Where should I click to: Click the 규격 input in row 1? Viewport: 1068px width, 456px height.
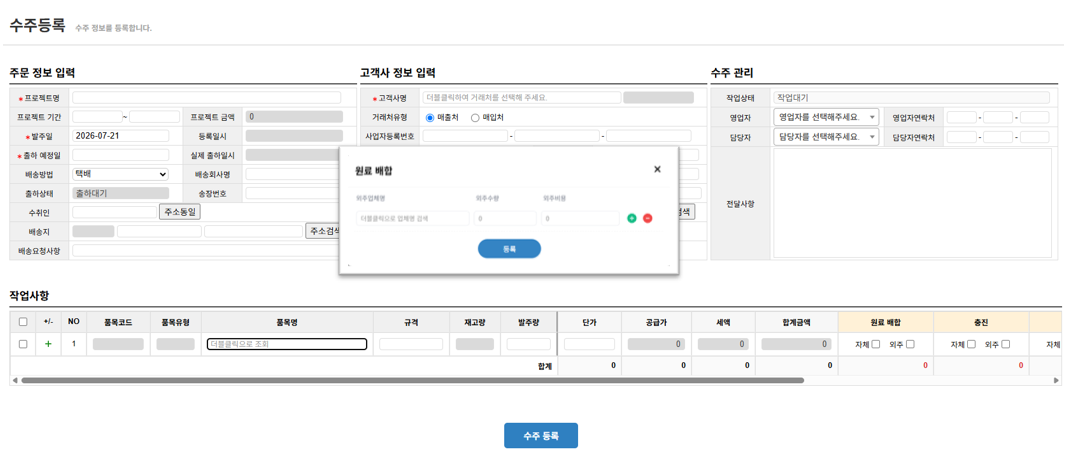point(411,344)
